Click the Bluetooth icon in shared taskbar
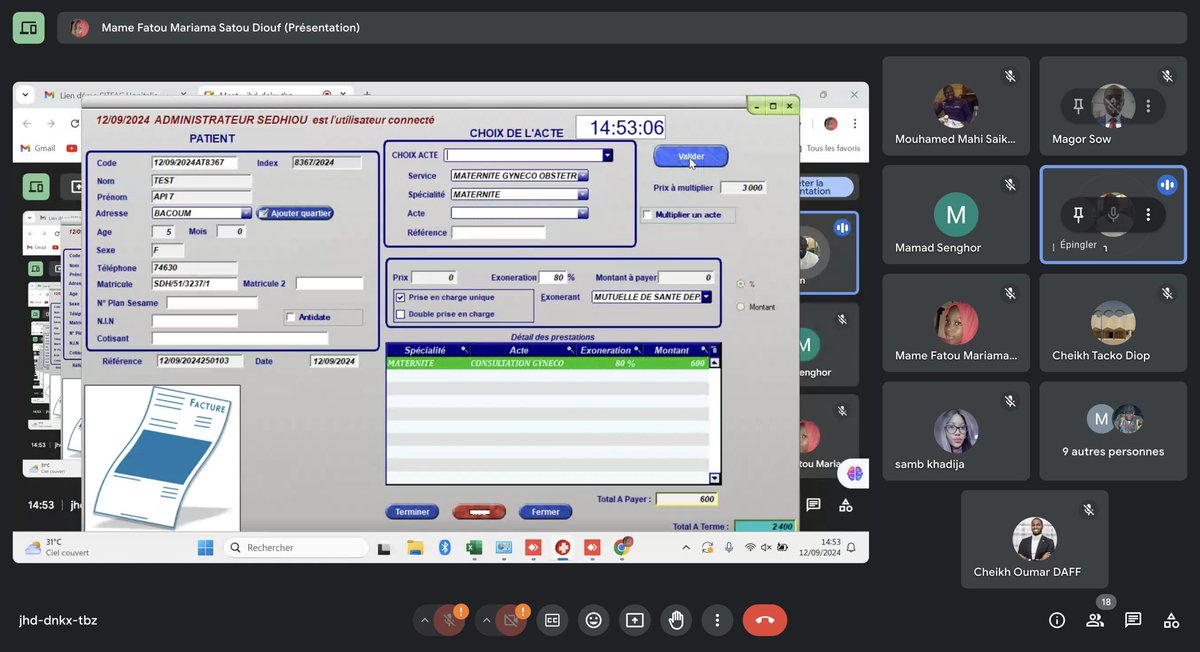 click(445, 548)
